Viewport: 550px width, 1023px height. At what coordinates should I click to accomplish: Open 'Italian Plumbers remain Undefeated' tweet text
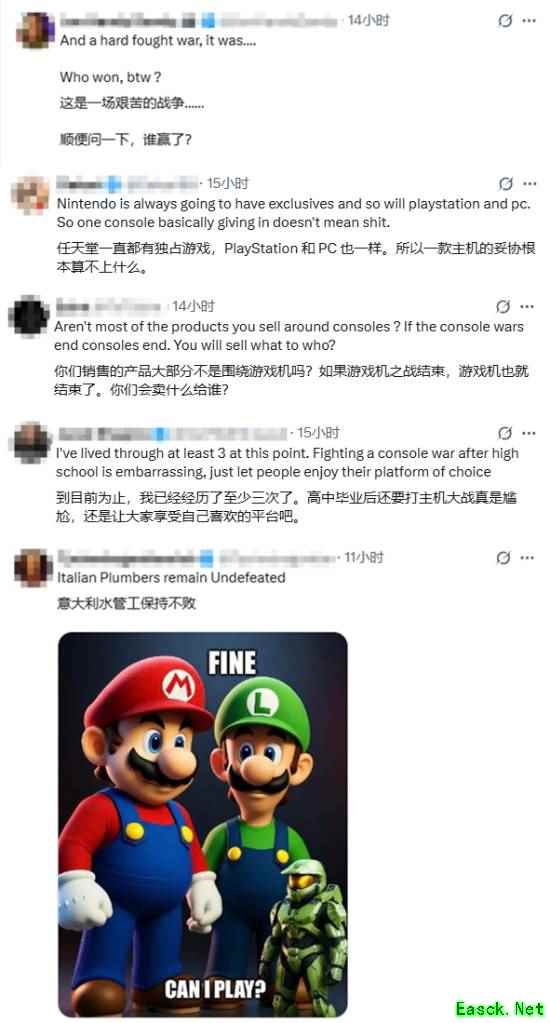[171, 577]
